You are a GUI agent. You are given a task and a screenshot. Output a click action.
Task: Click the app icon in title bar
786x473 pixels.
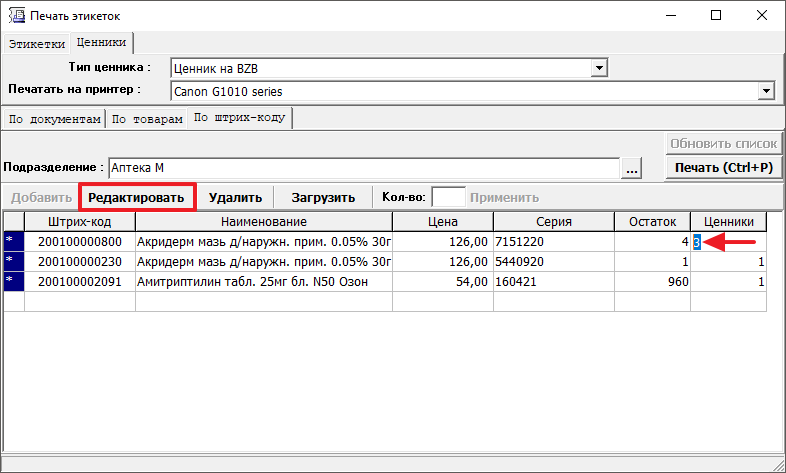[x=16, y=16]
